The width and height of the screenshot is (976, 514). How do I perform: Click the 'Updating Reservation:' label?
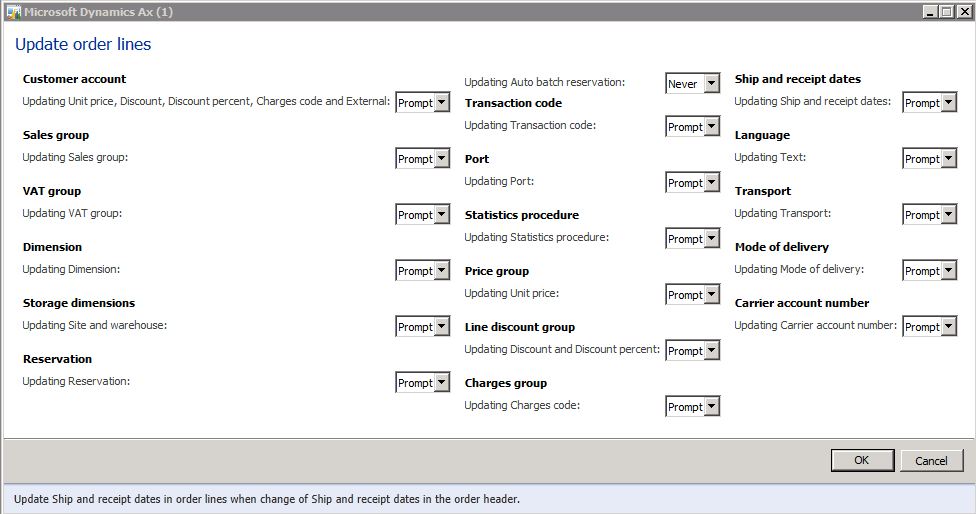[76, 381]
